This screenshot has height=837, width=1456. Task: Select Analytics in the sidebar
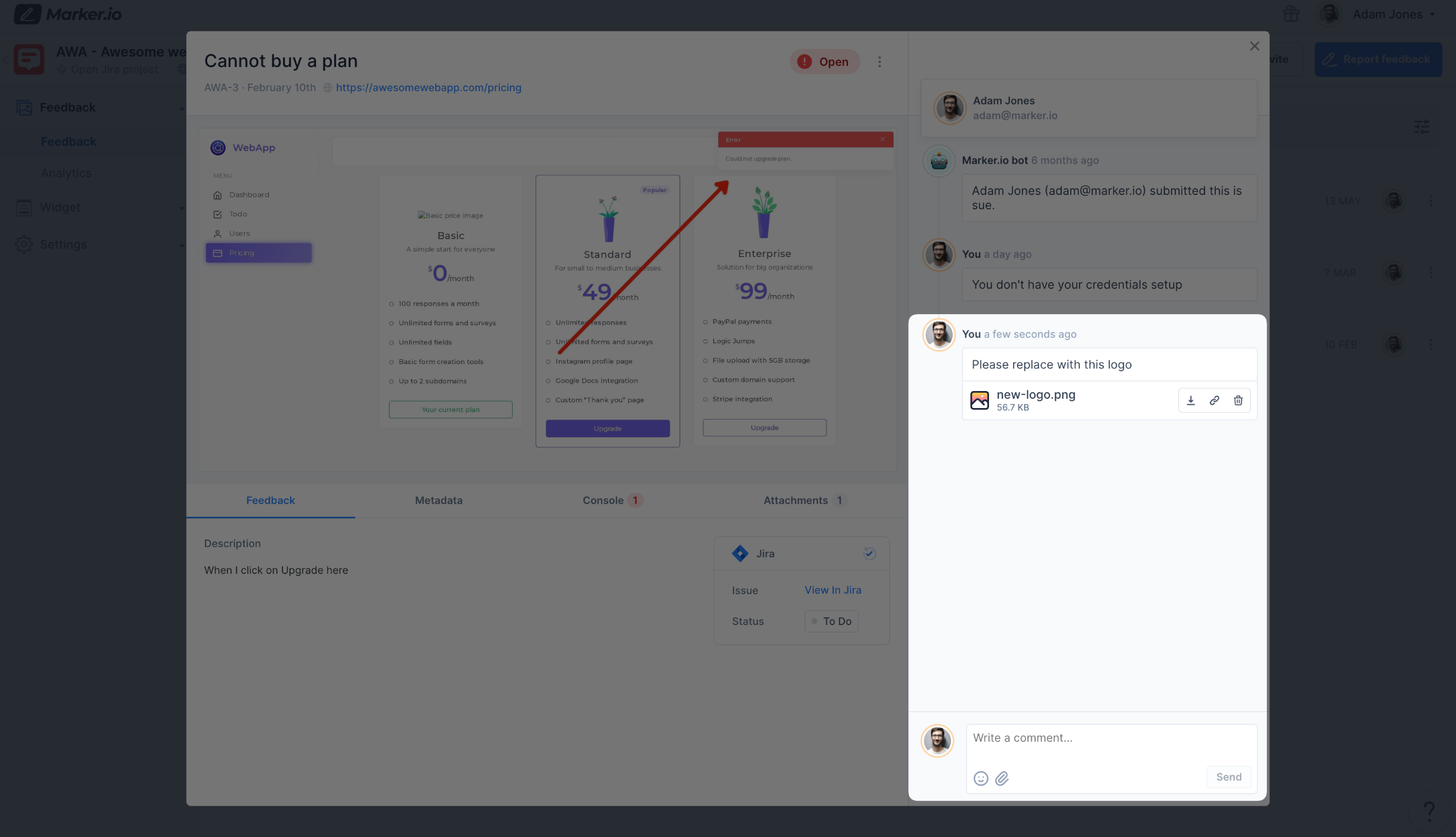(66, 173)
